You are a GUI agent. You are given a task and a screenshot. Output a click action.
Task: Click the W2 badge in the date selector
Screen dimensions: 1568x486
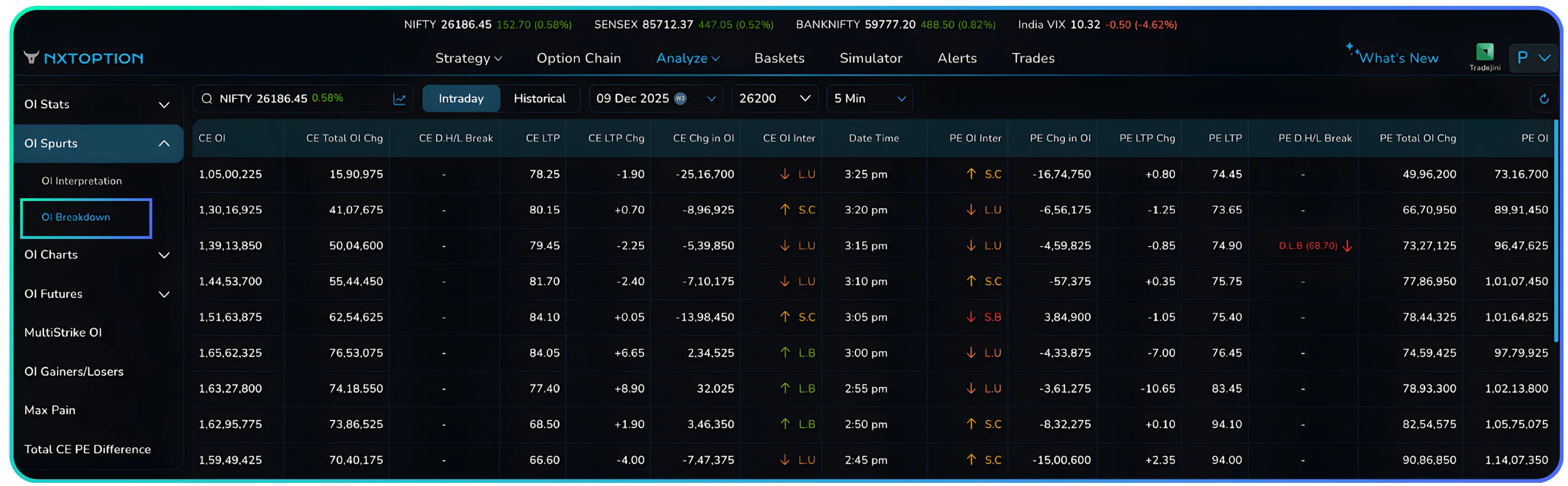[681, 98]
